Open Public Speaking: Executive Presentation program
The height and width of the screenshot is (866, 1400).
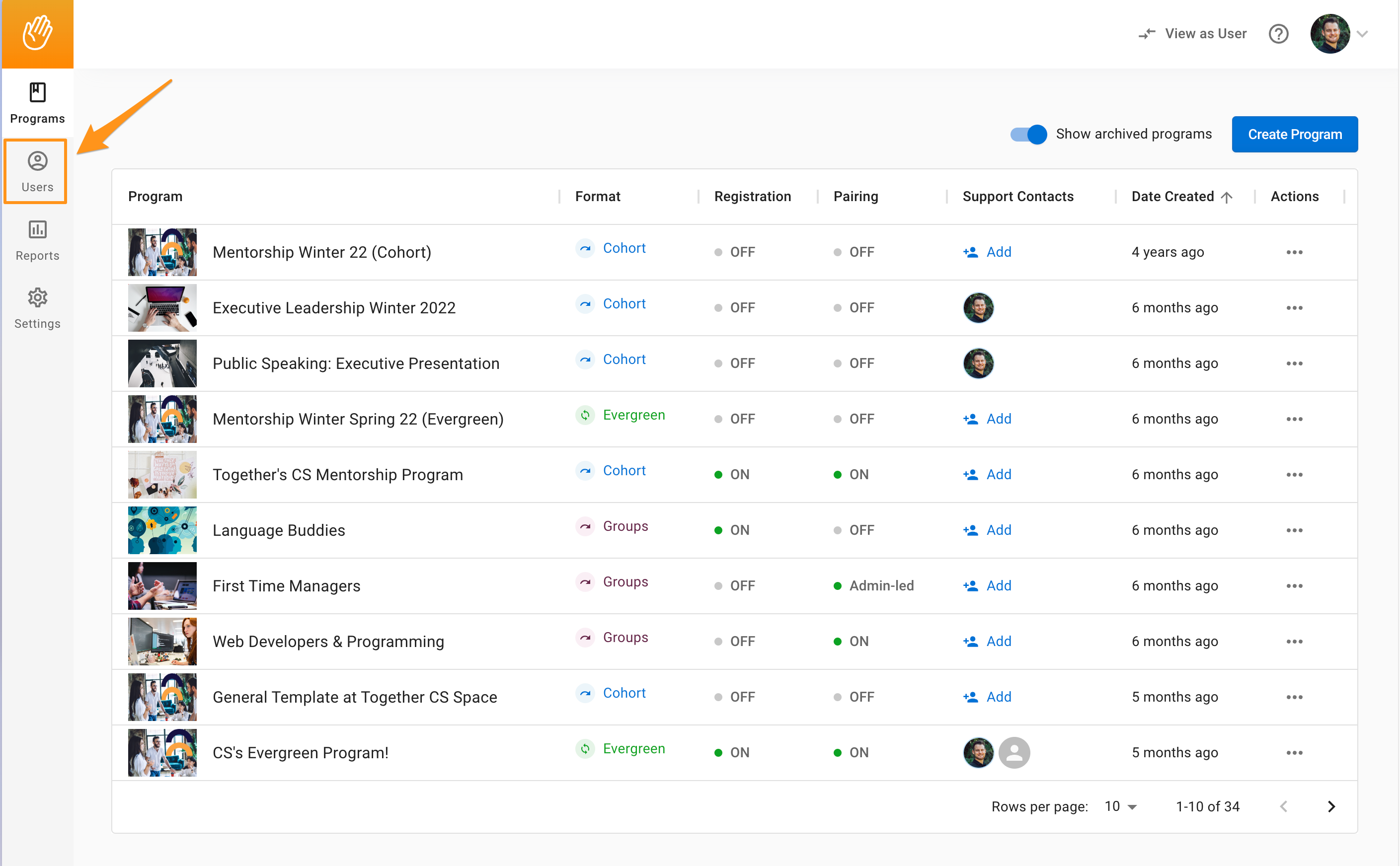(356, 363)
